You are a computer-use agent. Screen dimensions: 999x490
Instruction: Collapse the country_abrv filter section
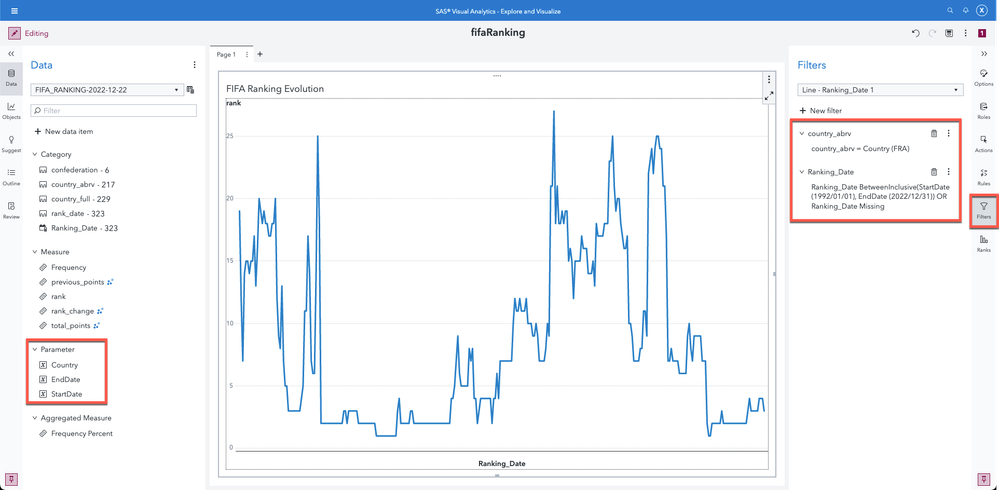point(801,134)
